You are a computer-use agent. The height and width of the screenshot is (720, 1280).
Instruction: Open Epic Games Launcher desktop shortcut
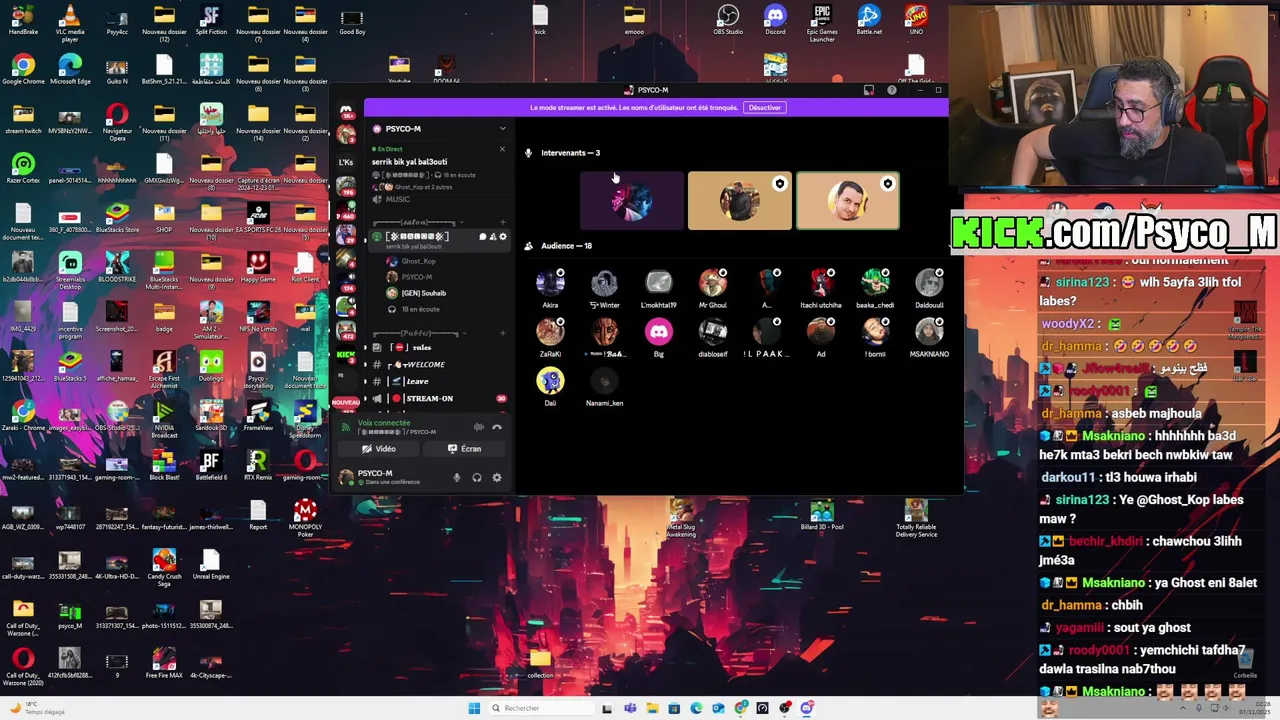point(822,22)
